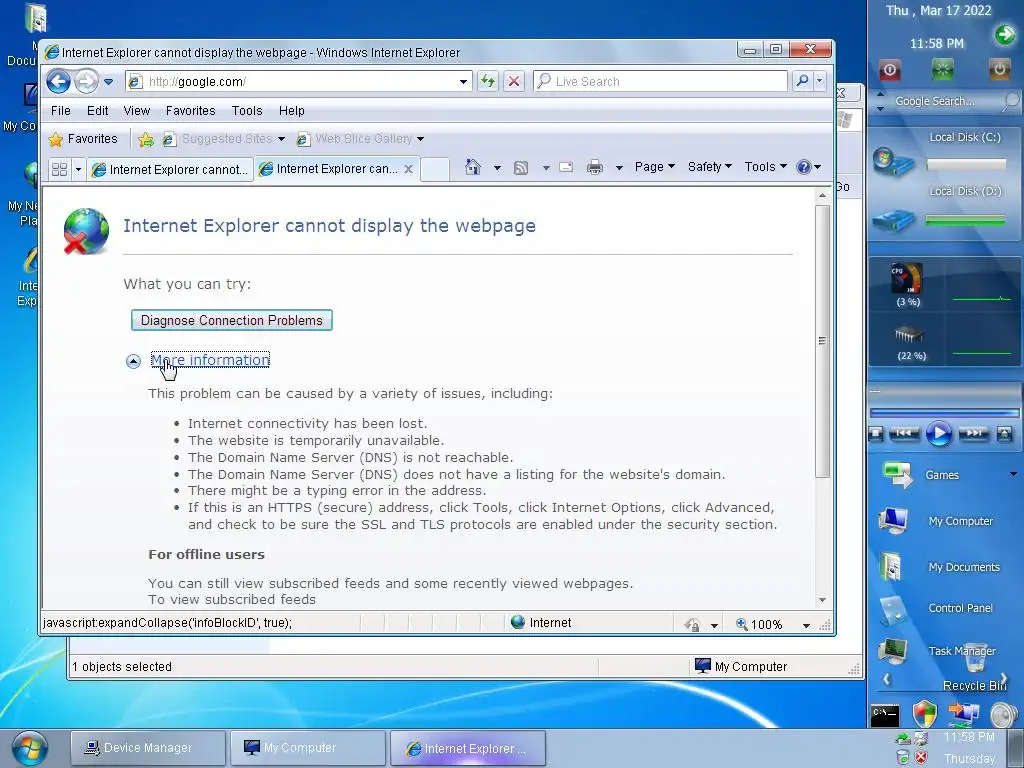The width and height of the screenshot is (1024, 768).
Task: Click the CPU usage meter gadget
Action: 907,279
